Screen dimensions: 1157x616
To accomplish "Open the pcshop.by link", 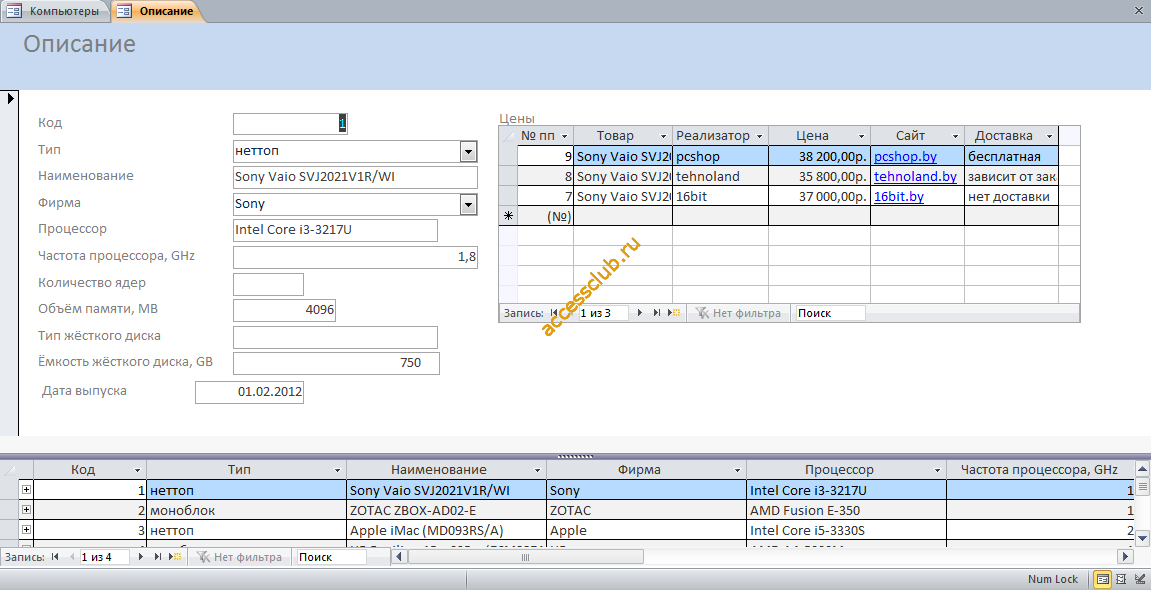I will click(905, 156).
